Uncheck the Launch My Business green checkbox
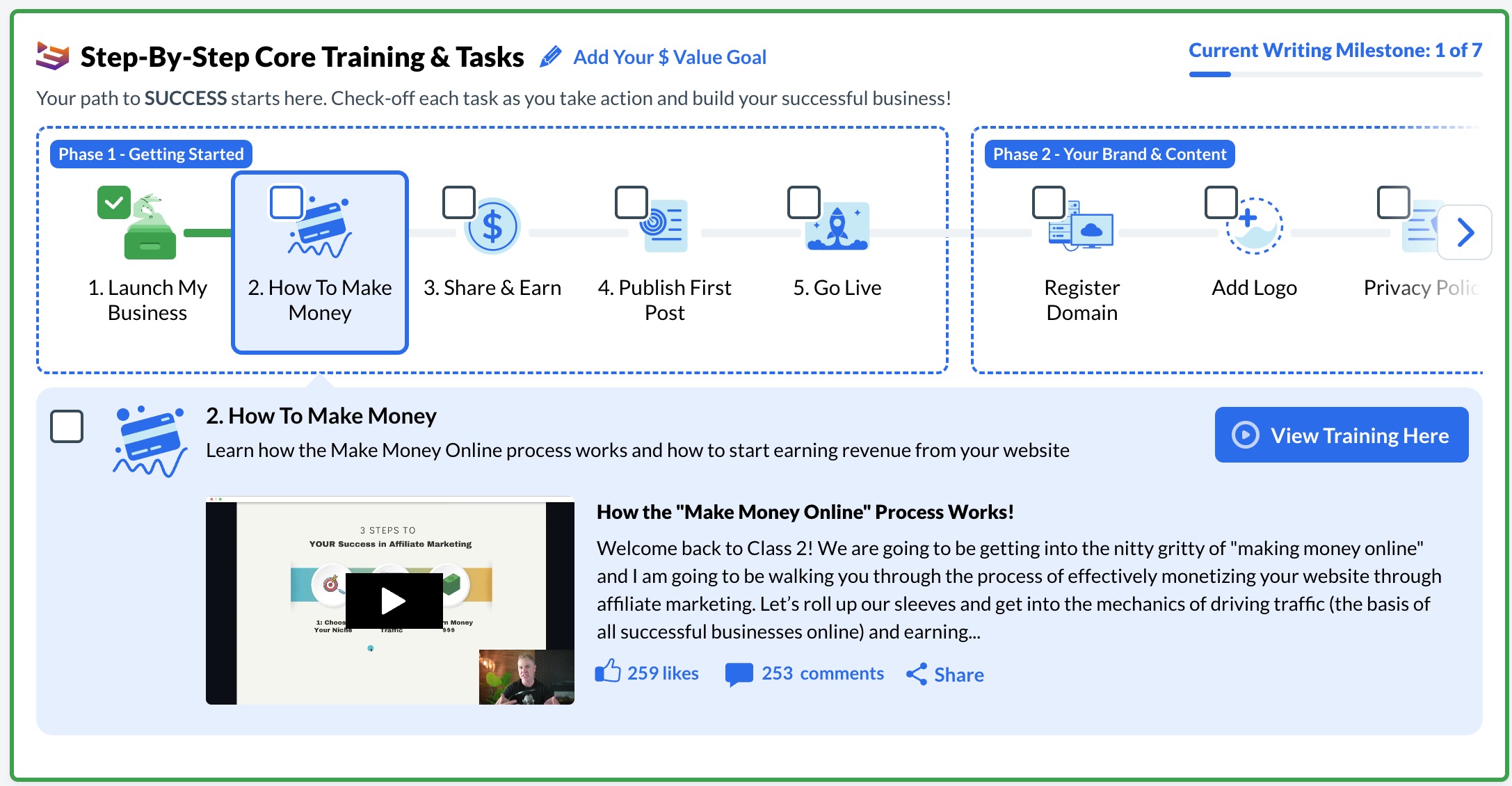 click(x=114, y=203)
